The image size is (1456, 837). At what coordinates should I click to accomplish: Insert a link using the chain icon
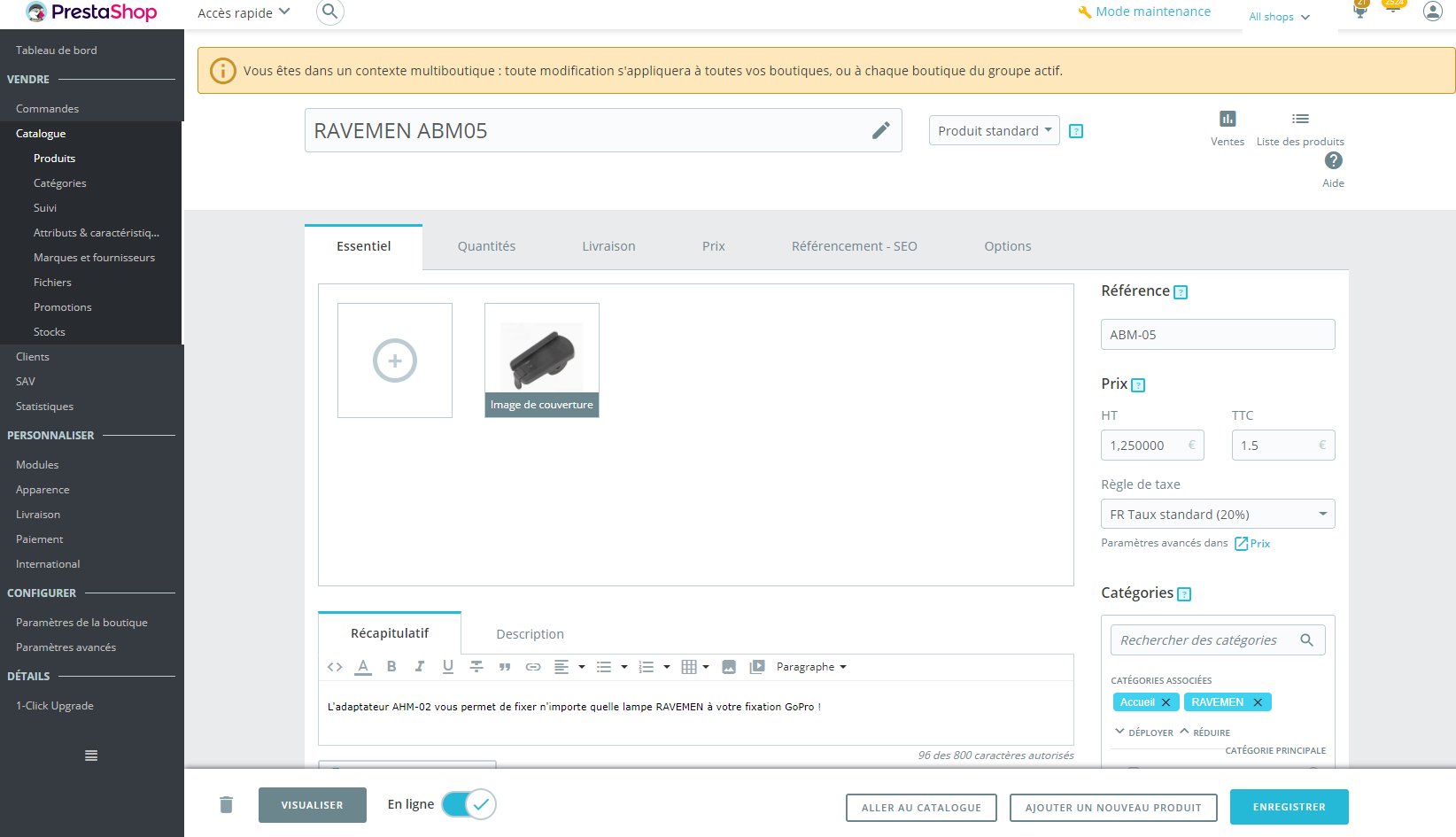(533, 666)
